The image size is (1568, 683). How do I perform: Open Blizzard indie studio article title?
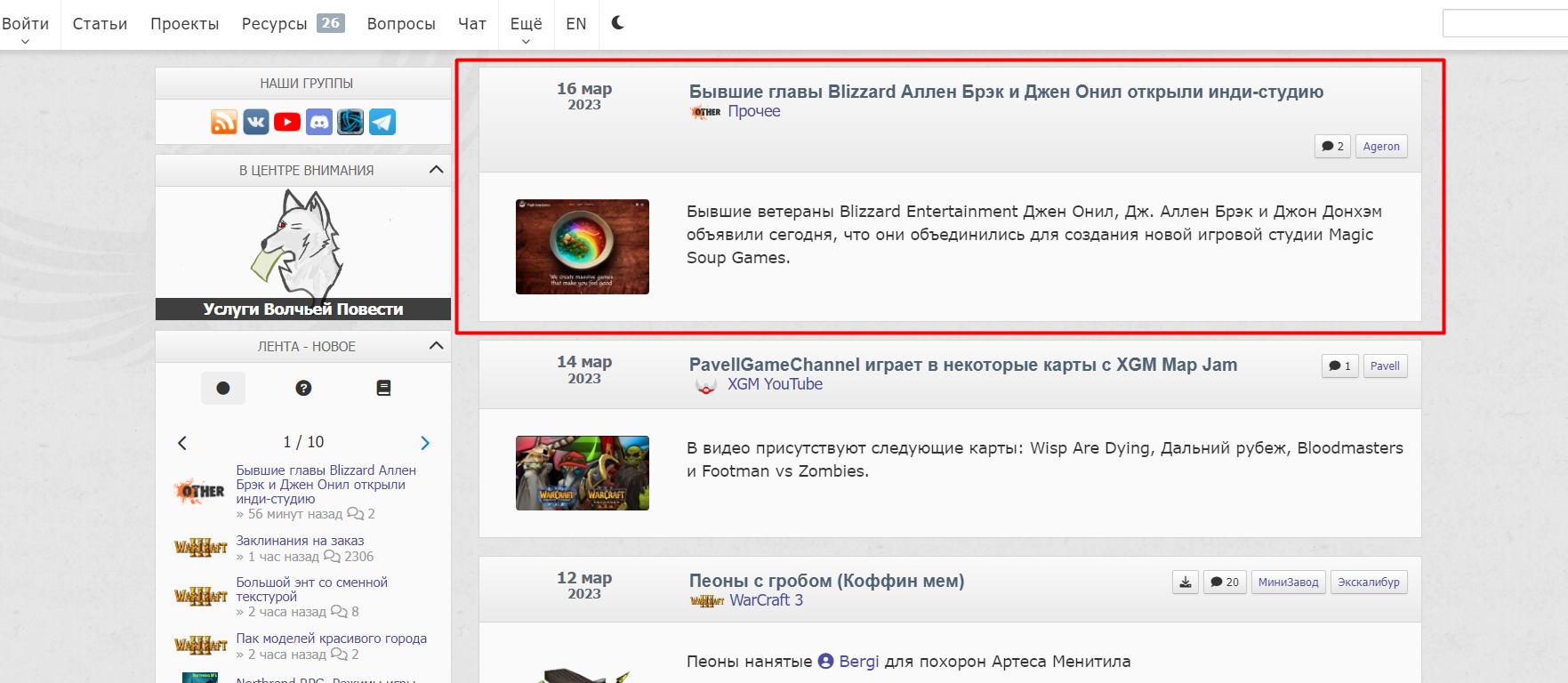(1006, 92)
